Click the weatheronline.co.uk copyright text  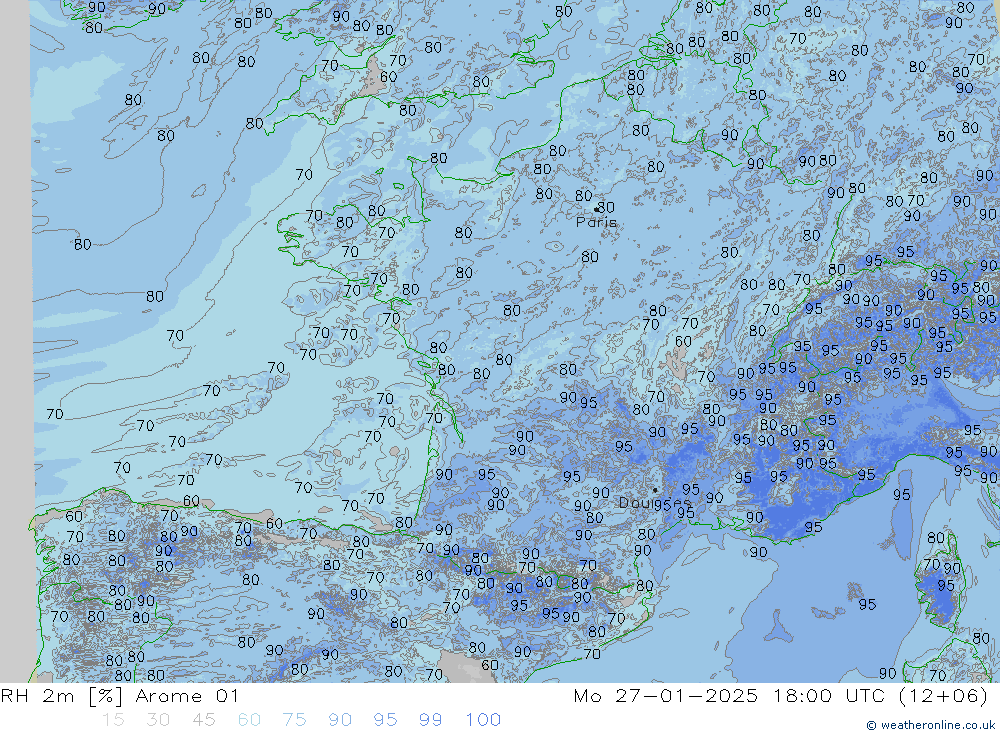[930, 725]
